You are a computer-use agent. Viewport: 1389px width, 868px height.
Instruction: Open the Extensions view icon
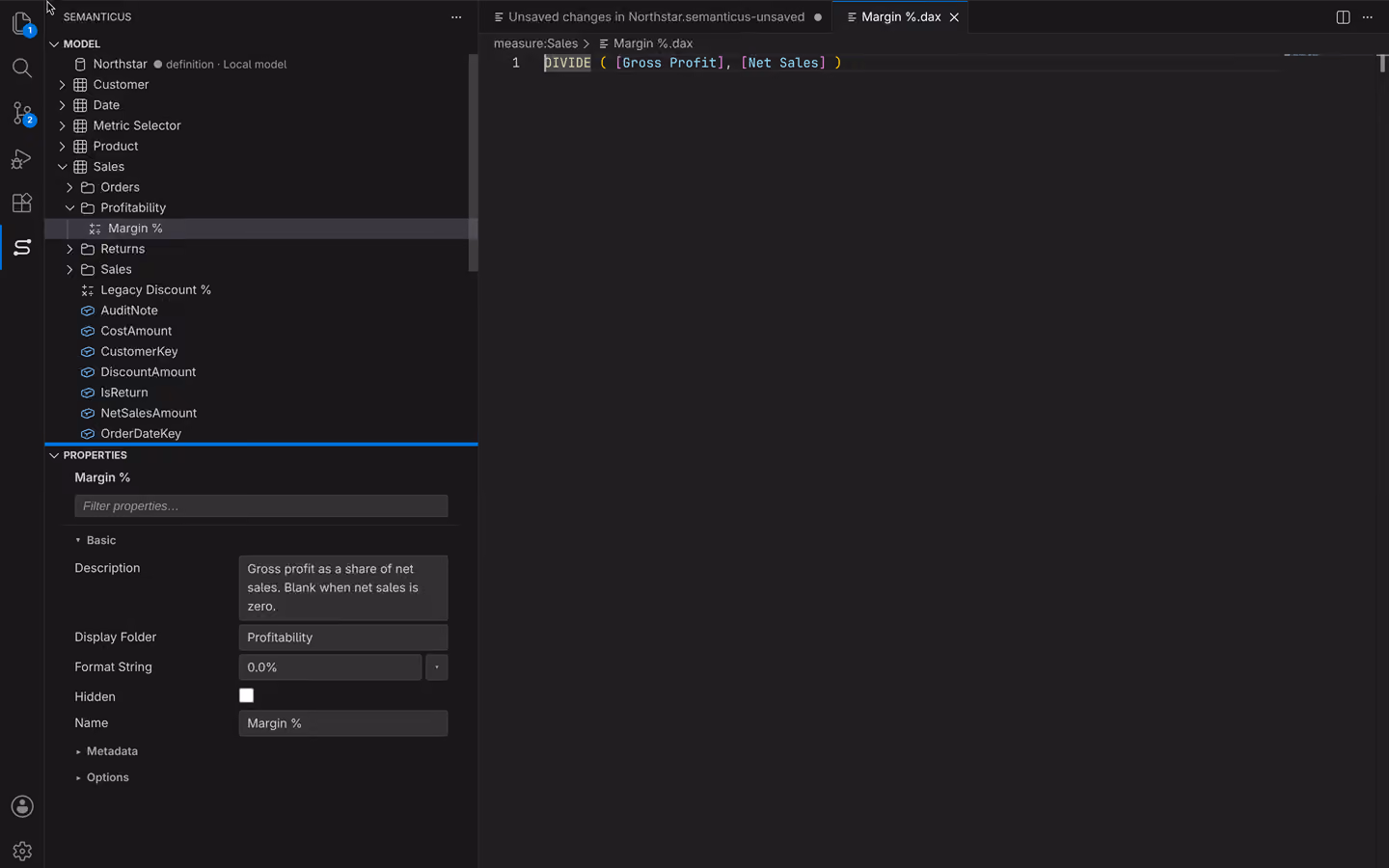pos(22,203)
